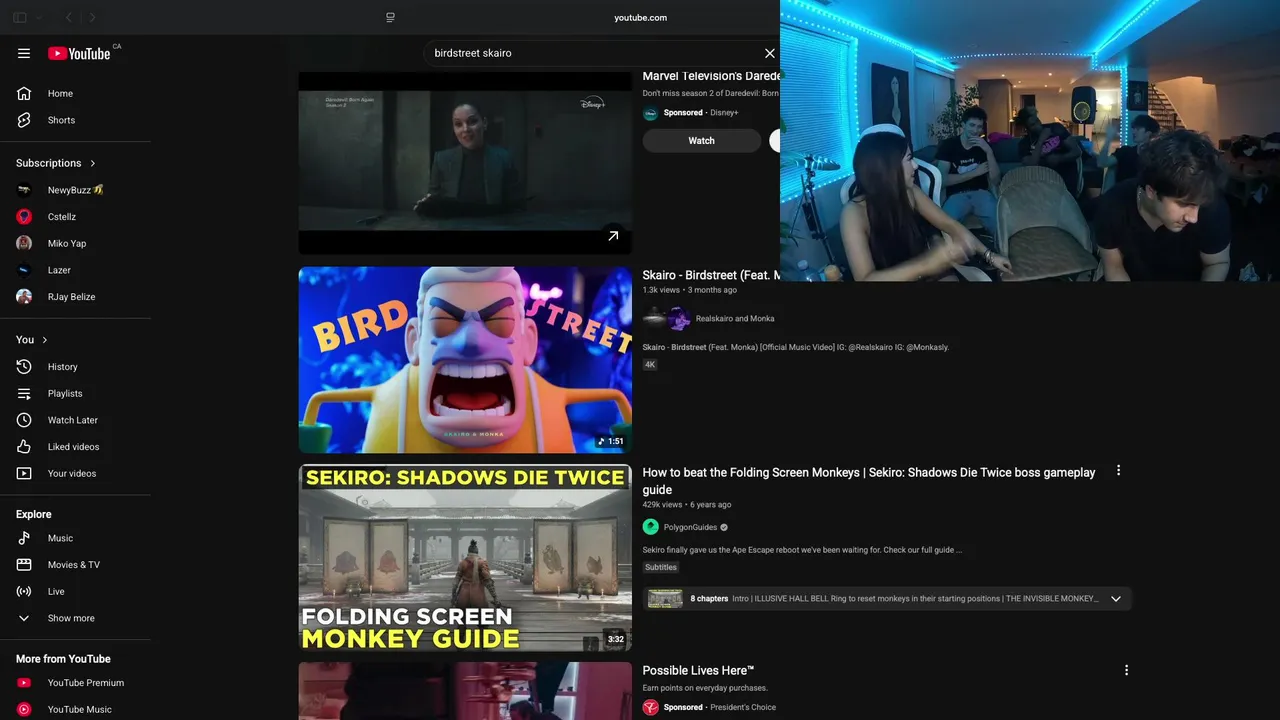The height and width of the screenshot is (720, 1280).
Task: Click the 8 chapters preview thumbnail
Action: (665, 599)
